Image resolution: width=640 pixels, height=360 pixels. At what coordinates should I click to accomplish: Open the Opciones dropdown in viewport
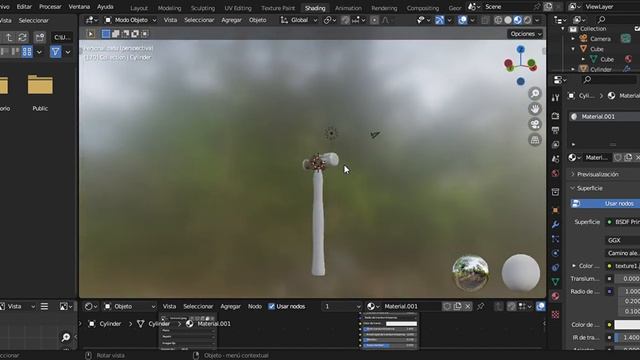point(525,34)
